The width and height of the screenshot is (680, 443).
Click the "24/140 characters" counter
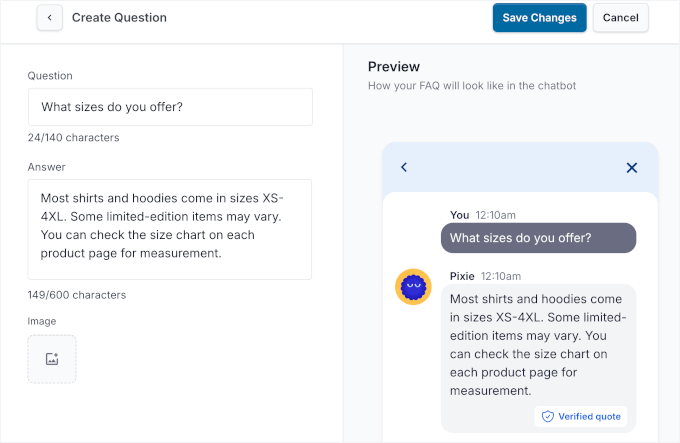[x=73, y=138]
